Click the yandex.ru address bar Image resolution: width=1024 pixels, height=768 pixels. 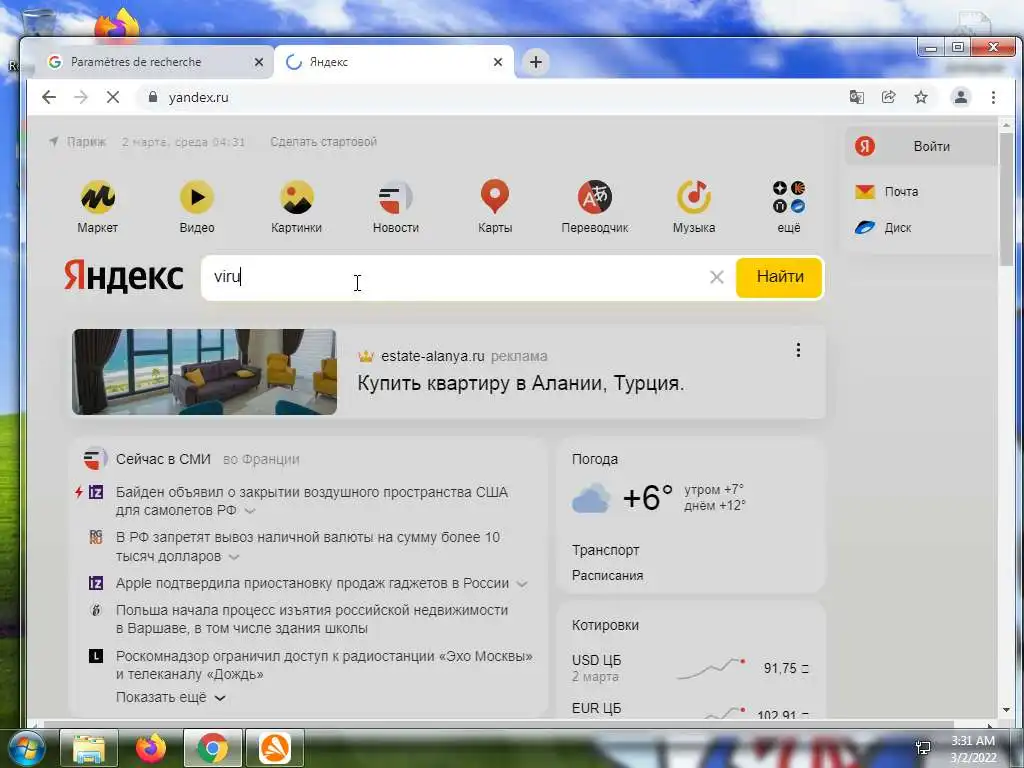tap(490, 97)
